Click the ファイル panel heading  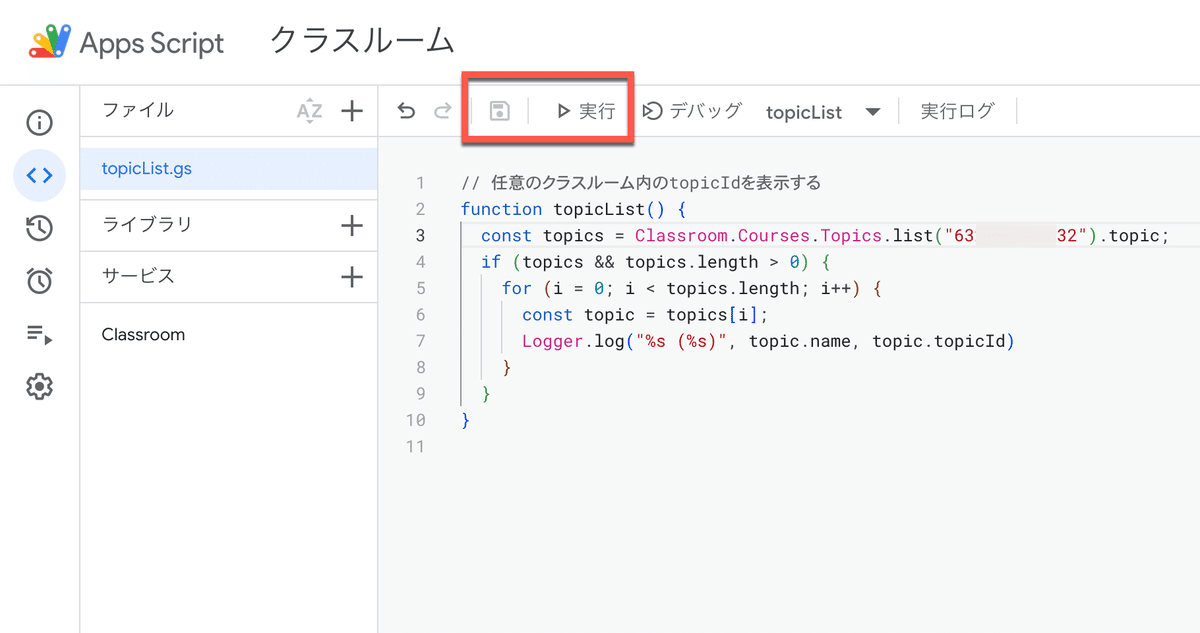pyautogui.click(x=138, y=110)
